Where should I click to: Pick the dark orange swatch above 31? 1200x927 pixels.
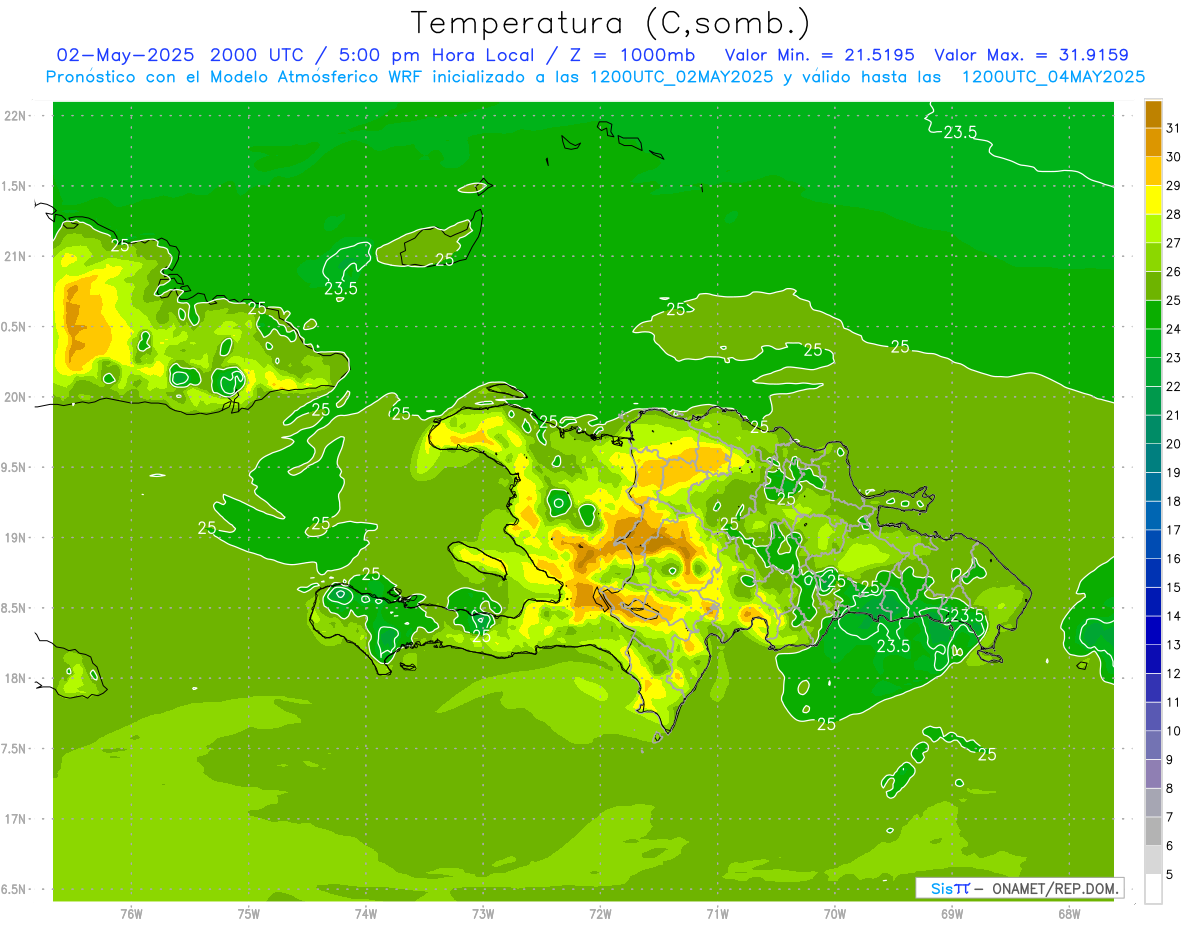pos(1153,114)
